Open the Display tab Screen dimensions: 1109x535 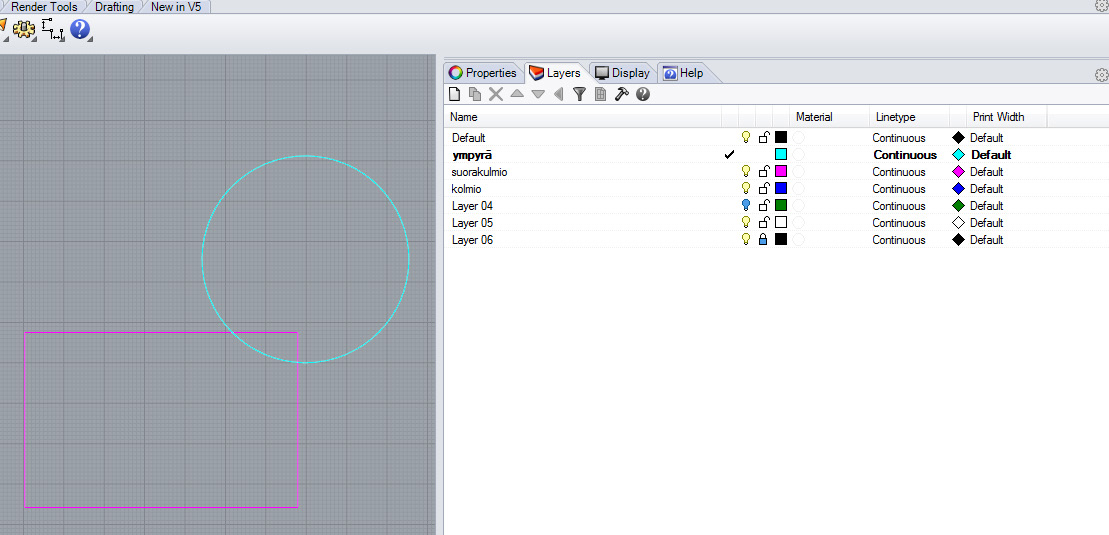(x=623, y=73)
